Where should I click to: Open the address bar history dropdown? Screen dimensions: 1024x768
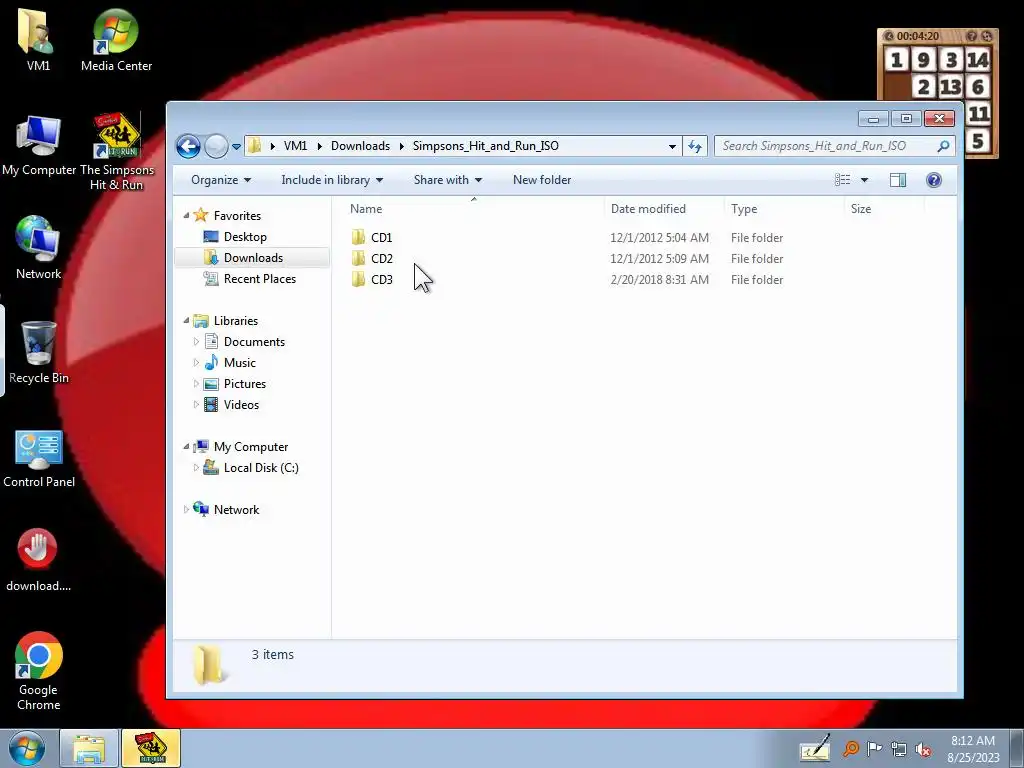[x=672, y=146]
